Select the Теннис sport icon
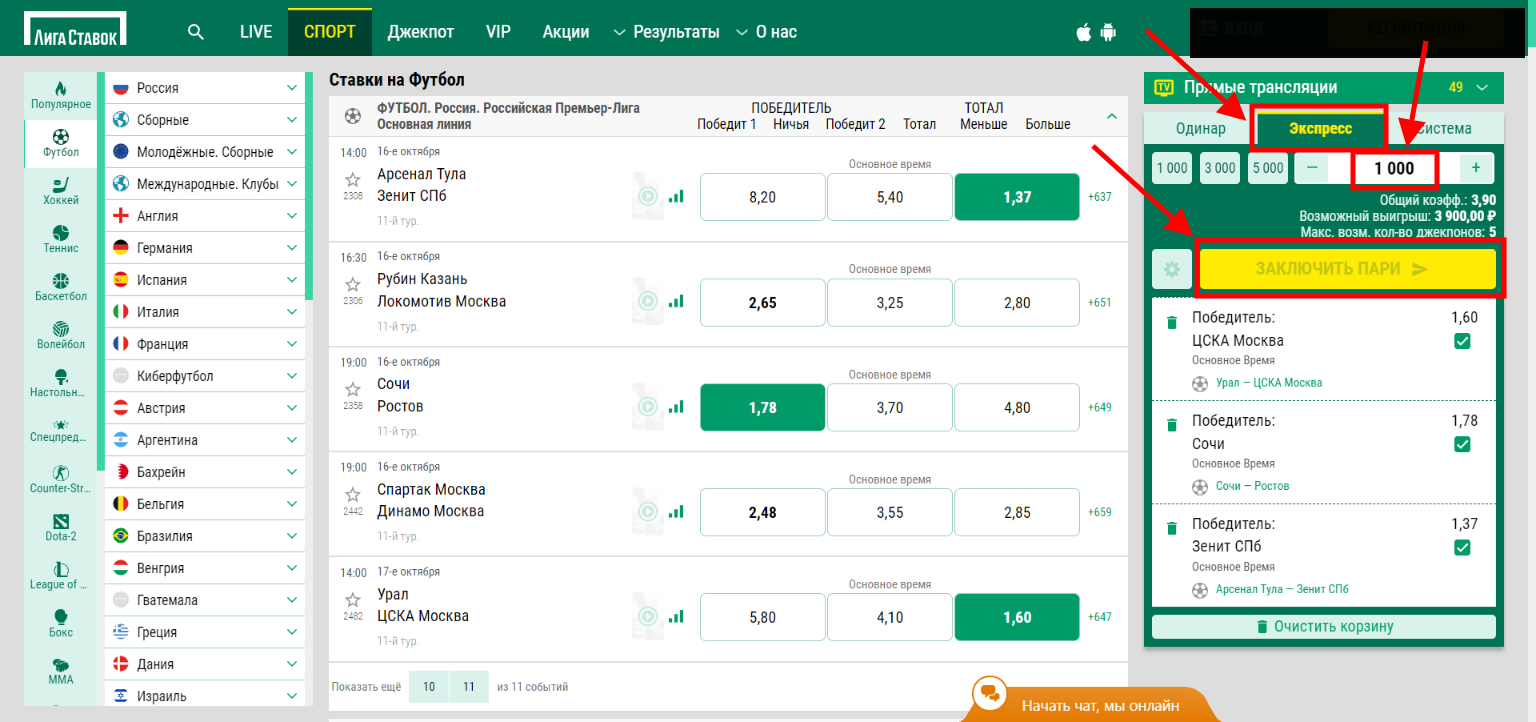The image size is (1536, 722). tap(60, 239)
